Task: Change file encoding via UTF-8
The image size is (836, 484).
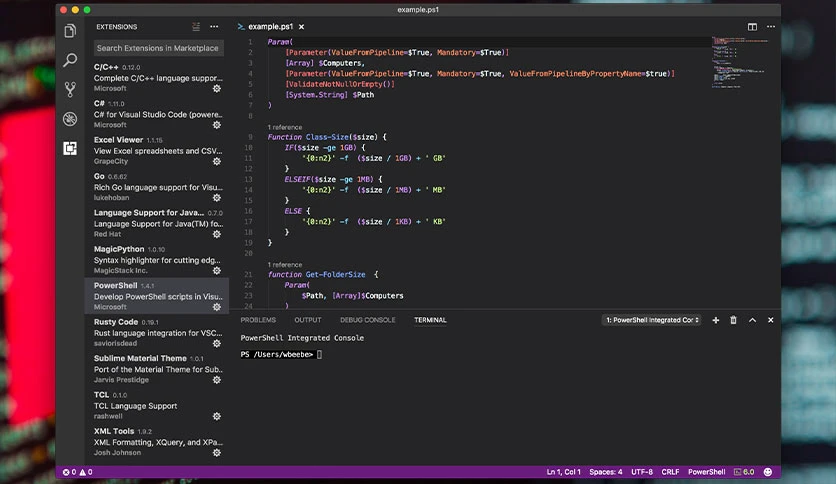Action: [642, 472]
